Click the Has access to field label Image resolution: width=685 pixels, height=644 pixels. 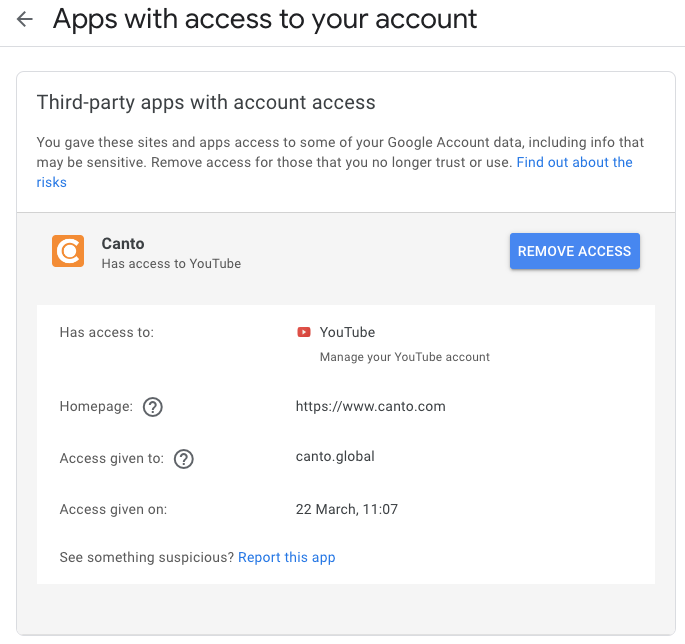(x=107, y=332)
